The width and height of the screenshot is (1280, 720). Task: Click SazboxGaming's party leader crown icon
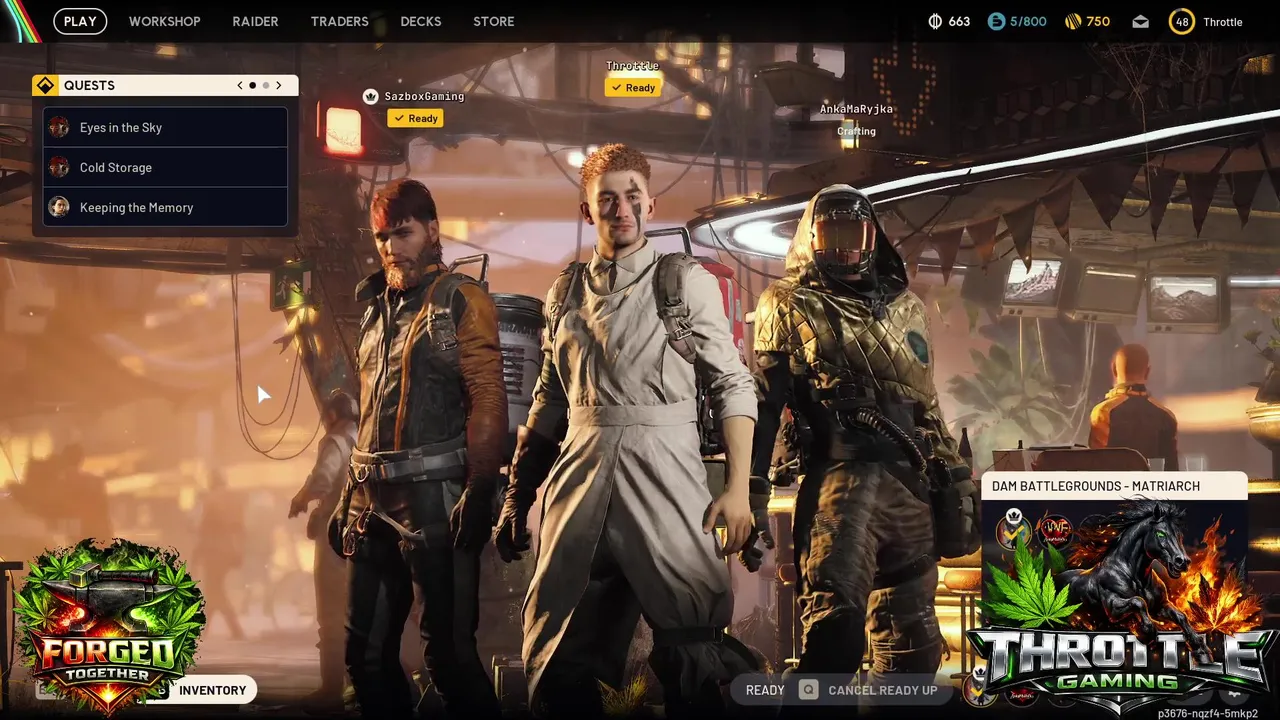tap(370, 97)
